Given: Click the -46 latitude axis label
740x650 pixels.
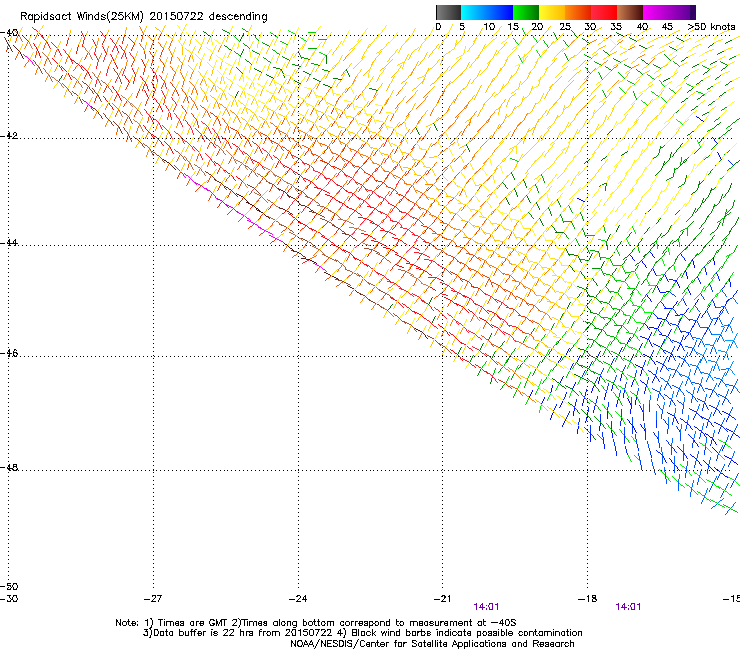Looking at the screenshot, I should (9, 354).
